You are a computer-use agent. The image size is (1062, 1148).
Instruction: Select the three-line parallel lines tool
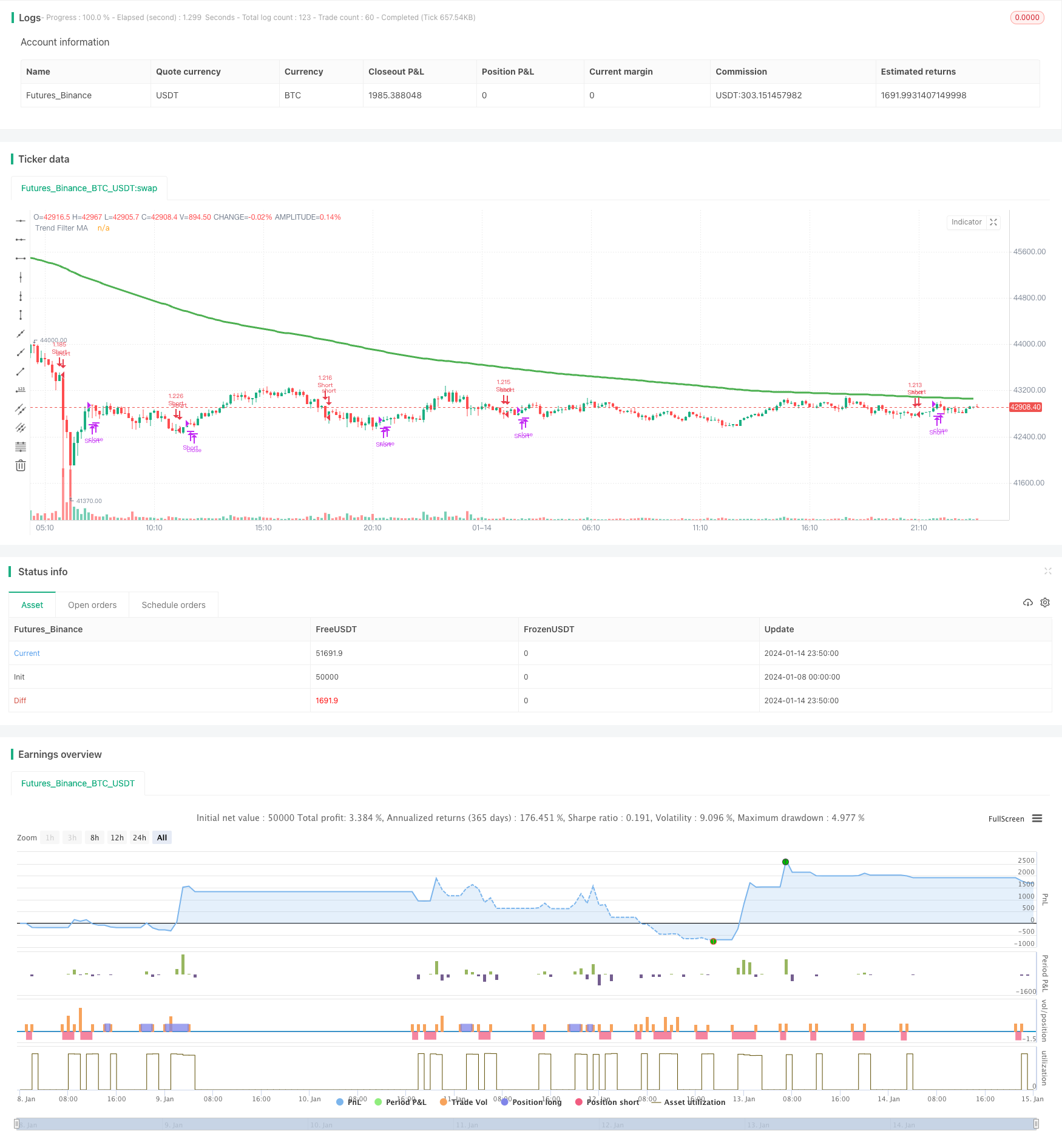tap(21, 428)
